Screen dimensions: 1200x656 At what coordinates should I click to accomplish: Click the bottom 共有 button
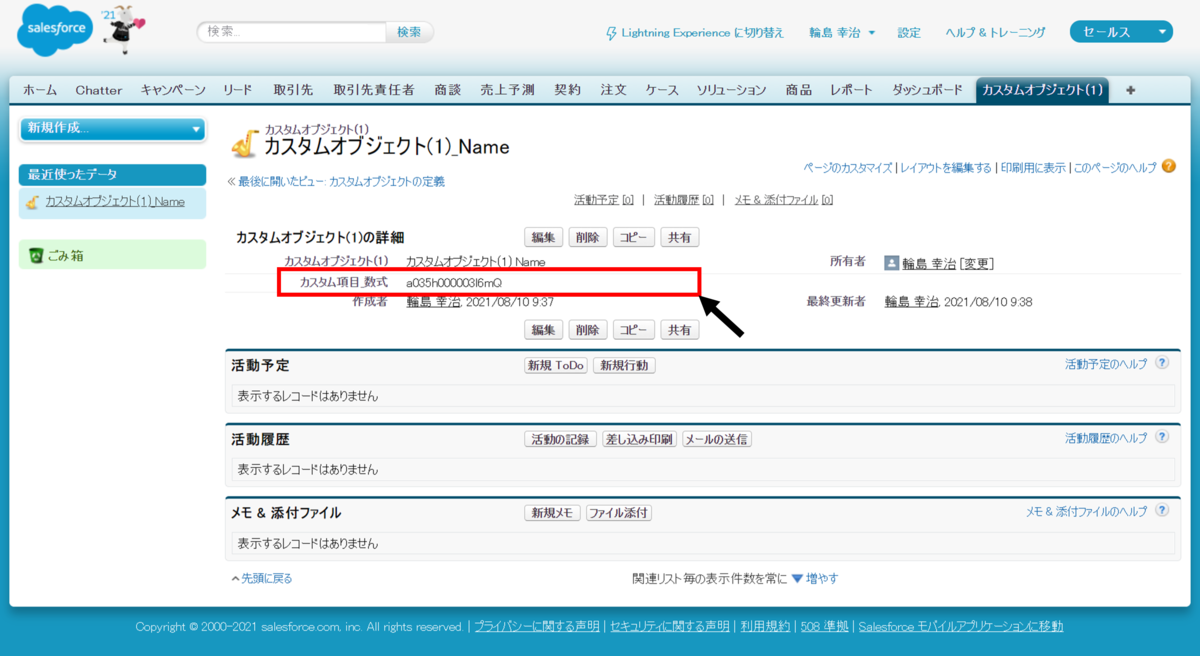(680, 330)
